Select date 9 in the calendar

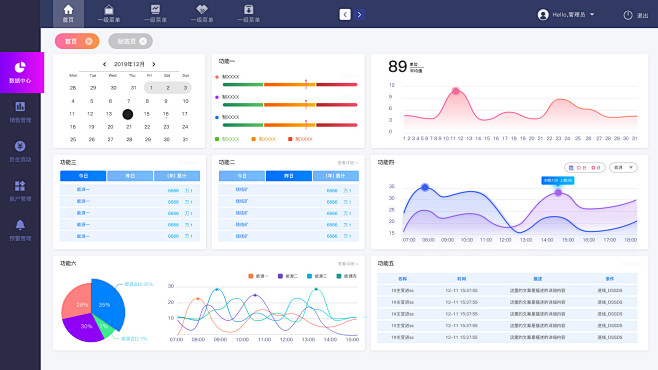[166, 101]
